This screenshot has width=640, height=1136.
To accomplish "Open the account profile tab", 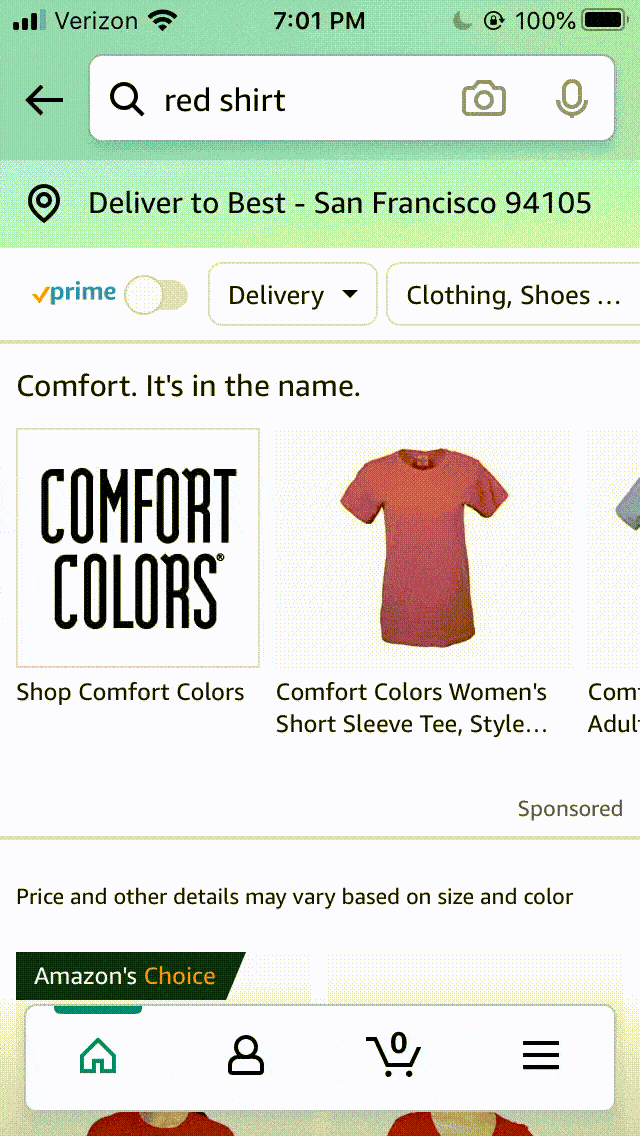I will click(x=246, y=1056).
